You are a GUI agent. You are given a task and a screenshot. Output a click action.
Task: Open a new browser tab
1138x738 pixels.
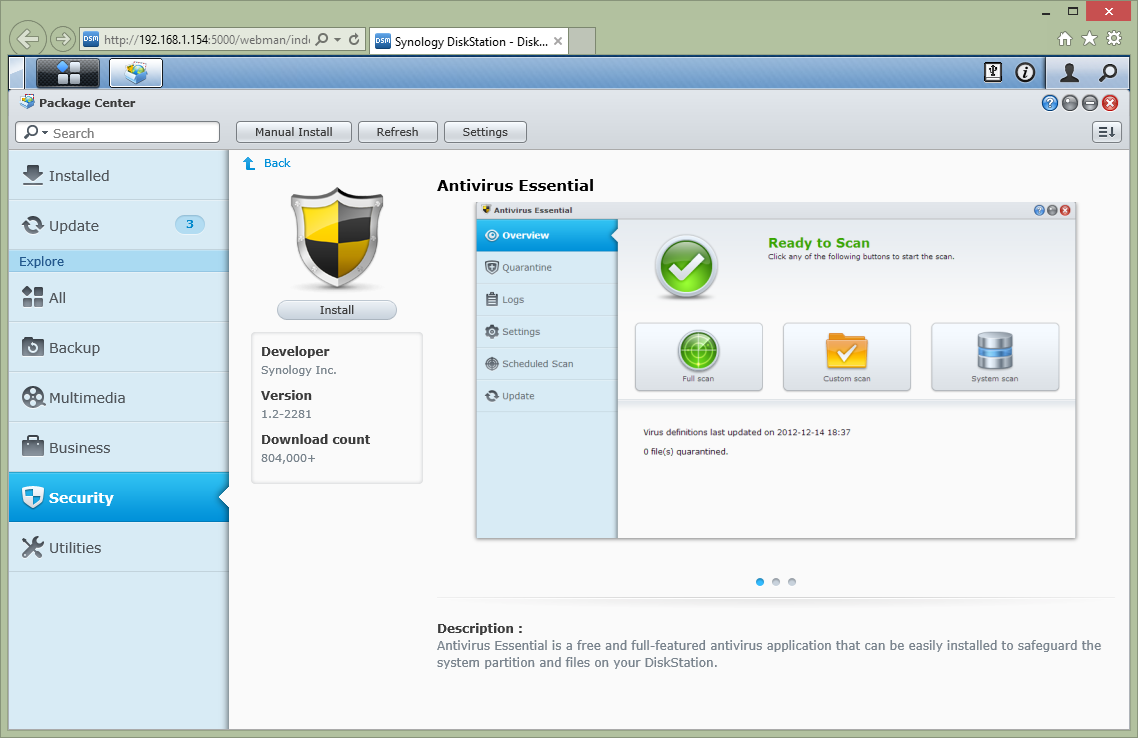pos(582,41)
